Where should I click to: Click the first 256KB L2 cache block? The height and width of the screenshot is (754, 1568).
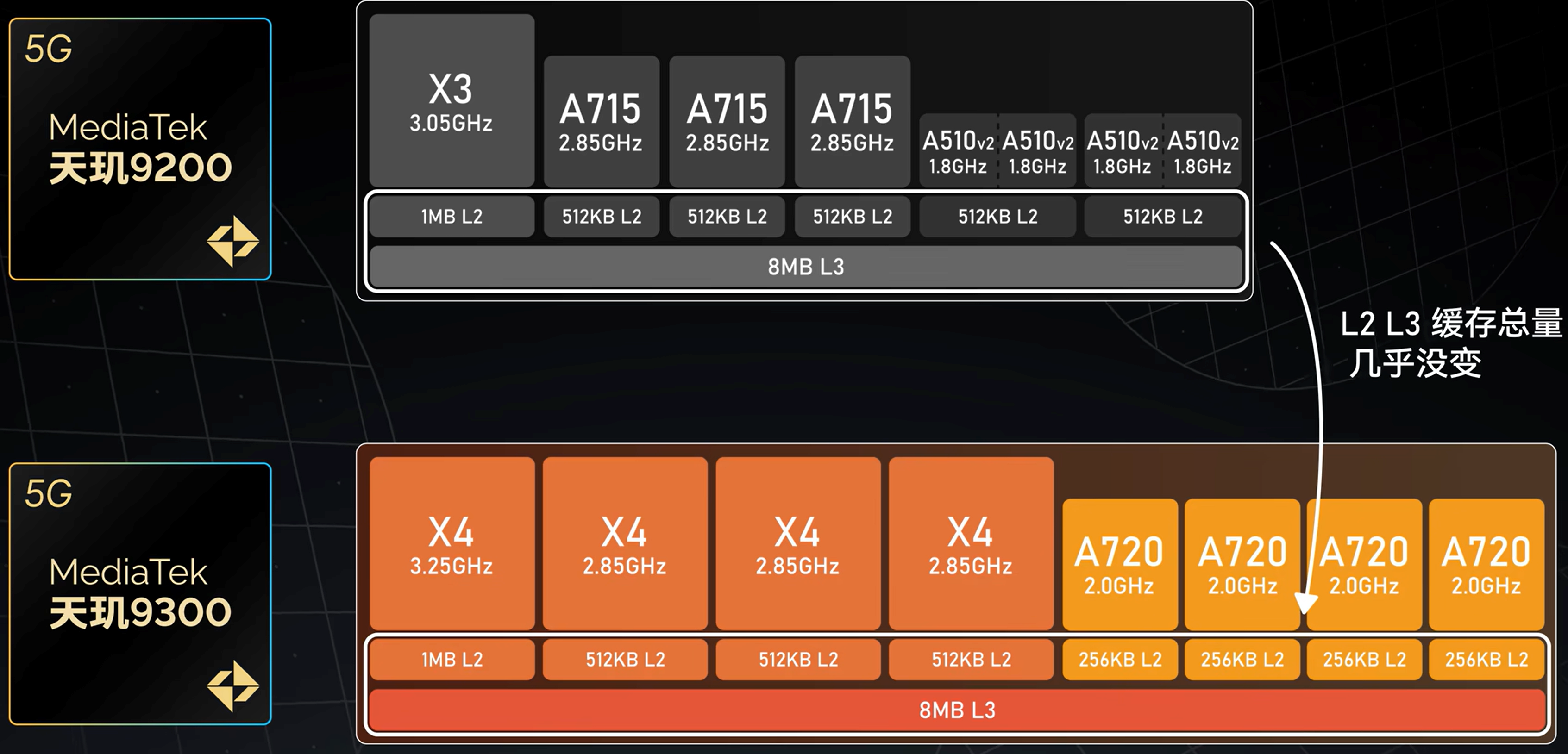pyautogui.click(x=1119, y=660)
